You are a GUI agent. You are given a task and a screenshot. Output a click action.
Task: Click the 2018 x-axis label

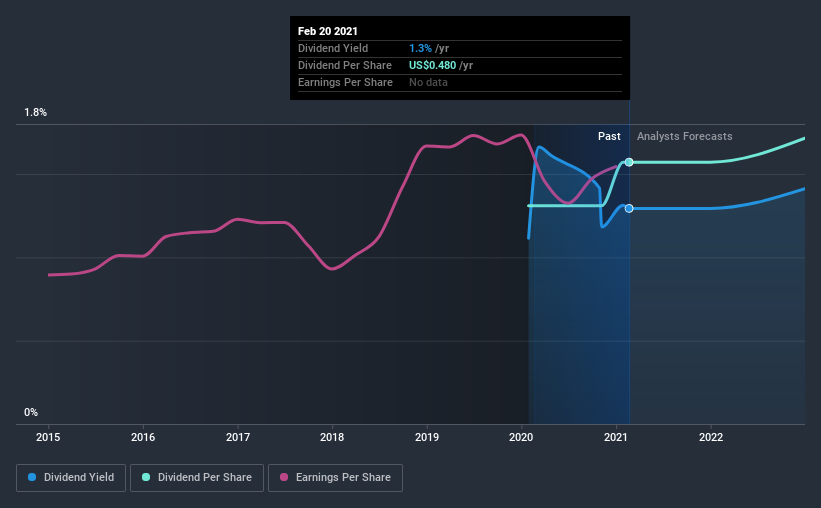tap(332, 437)
